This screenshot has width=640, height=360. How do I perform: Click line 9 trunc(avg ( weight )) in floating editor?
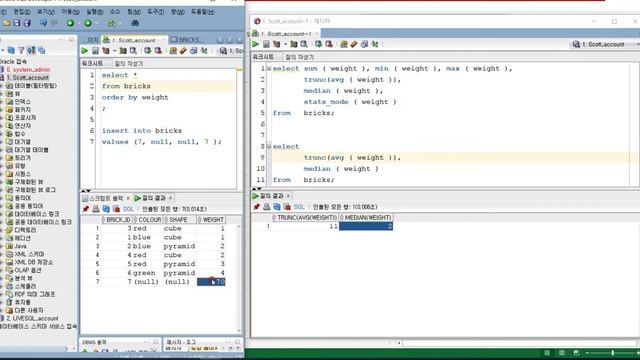352,158
